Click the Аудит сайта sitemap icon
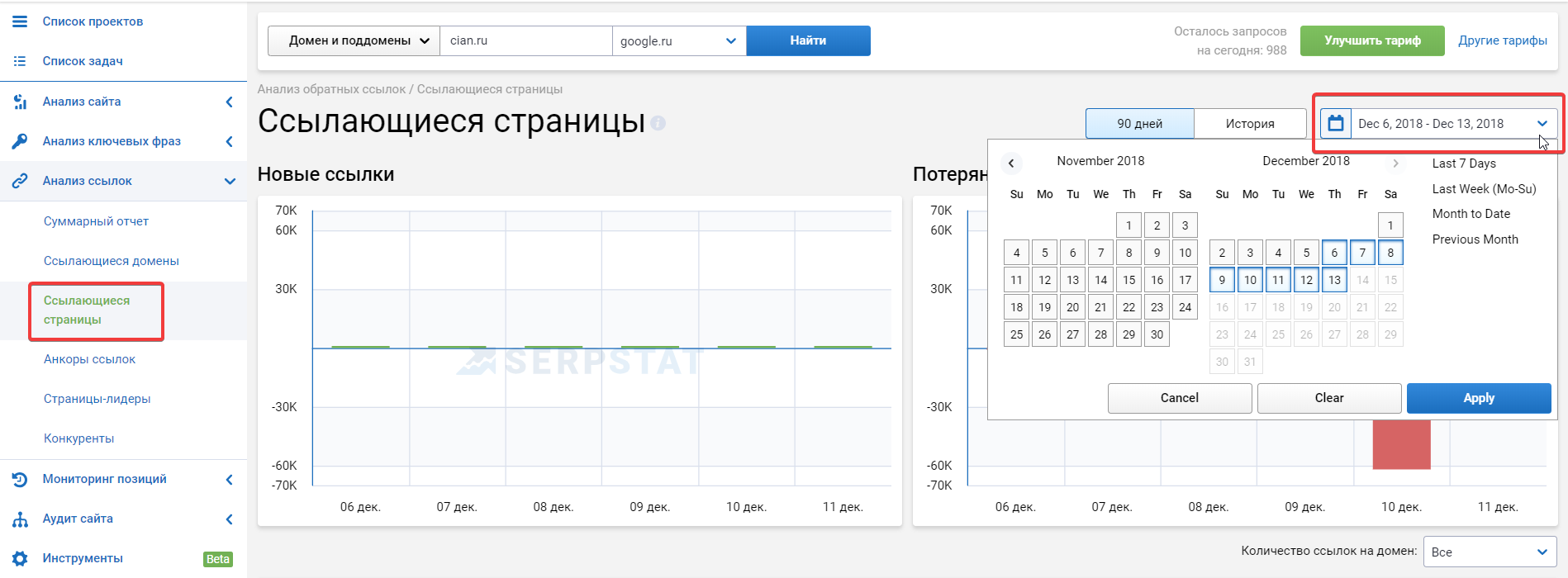The width and height of the screenshot is (1568, 578). (x=20, y=519)
